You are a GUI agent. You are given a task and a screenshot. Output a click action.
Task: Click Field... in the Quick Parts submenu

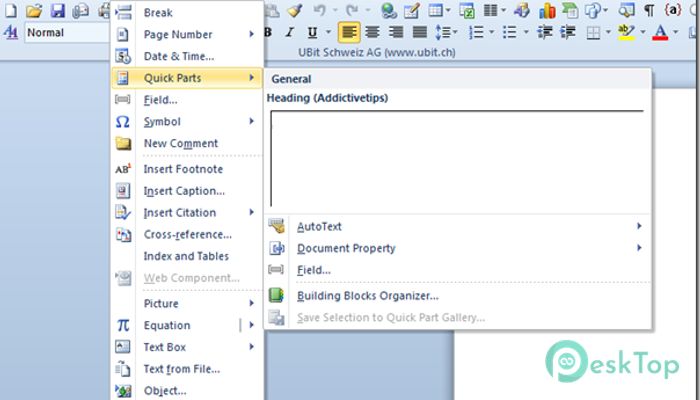[458, 270]
